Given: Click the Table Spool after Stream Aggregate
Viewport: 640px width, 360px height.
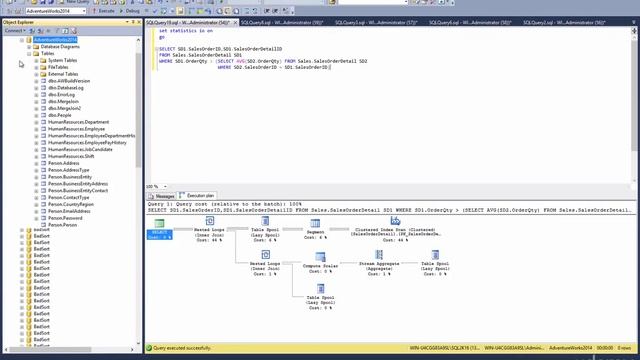Looking at the screenshot, I should [435, 263].
